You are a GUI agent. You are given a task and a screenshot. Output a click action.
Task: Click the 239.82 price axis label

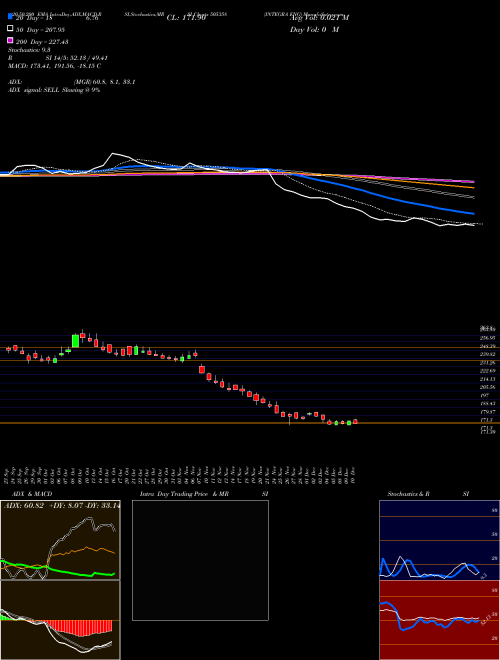pos(489,354)
